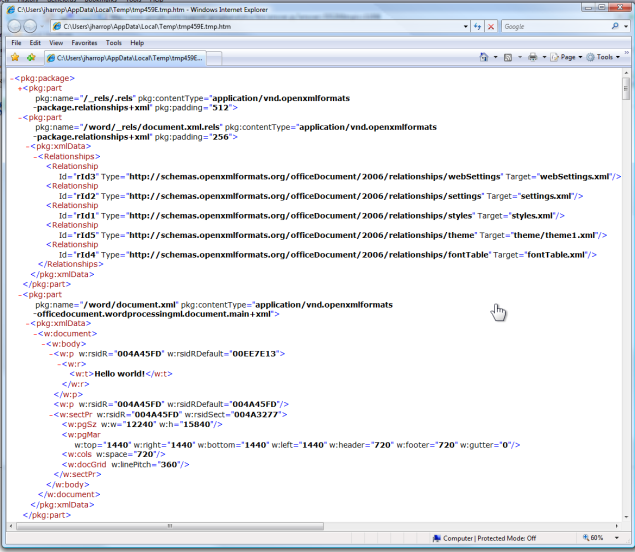The image size is (635, 552).
Task: Open the zoom level dropdown arrow
Action: (x=619, y=538)
